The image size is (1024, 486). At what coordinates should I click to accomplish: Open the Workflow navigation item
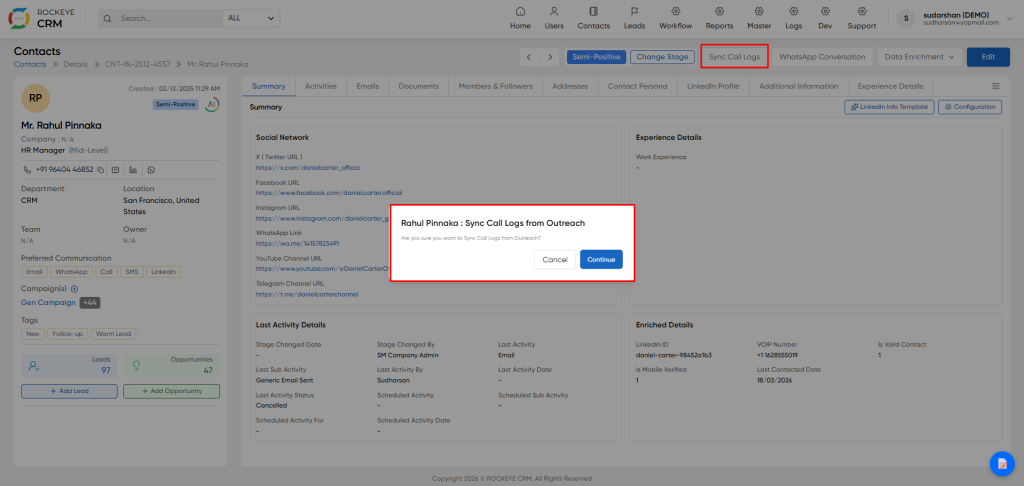pos(675,18)
